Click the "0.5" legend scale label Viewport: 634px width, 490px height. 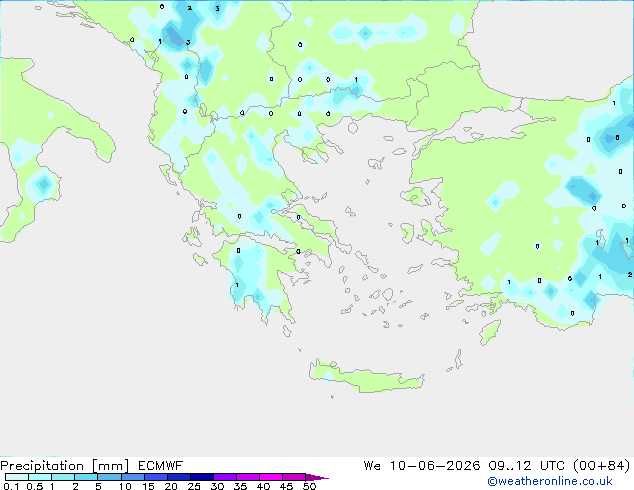[35, 486]
